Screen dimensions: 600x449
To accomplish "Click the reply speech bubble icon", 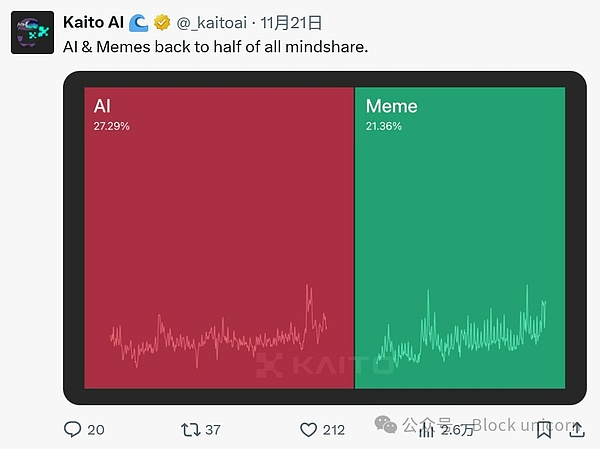I will [72, 429].
